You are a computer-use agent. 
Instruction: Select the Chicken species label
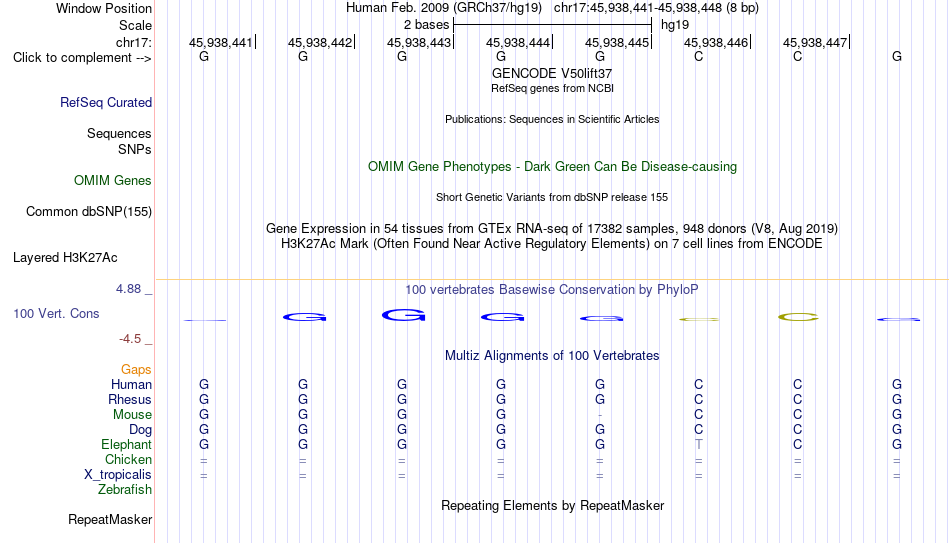pyautogui.click(x=128, y=459)
